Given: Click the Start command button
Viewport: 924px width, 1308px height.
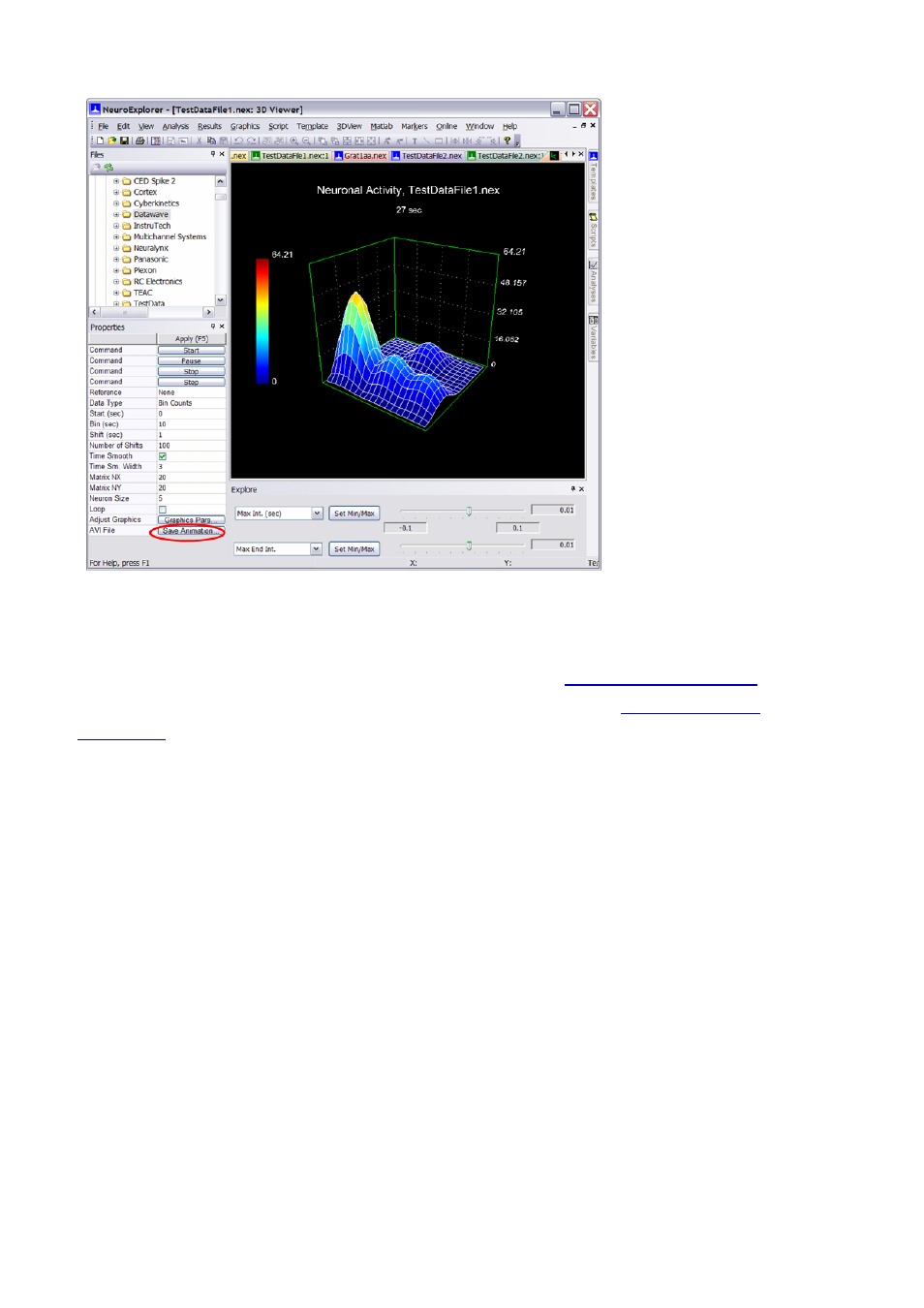Looking at the screenshot, I should [x=191, y=350].
